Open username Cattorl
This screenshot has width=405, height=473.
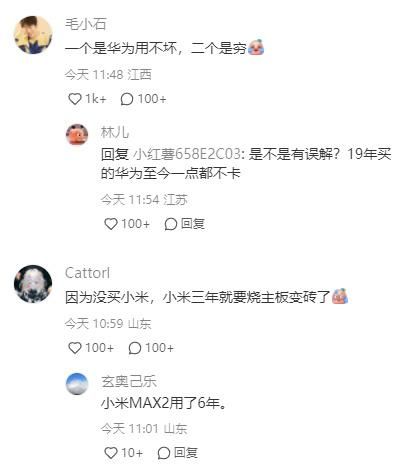tap(87, 273)
